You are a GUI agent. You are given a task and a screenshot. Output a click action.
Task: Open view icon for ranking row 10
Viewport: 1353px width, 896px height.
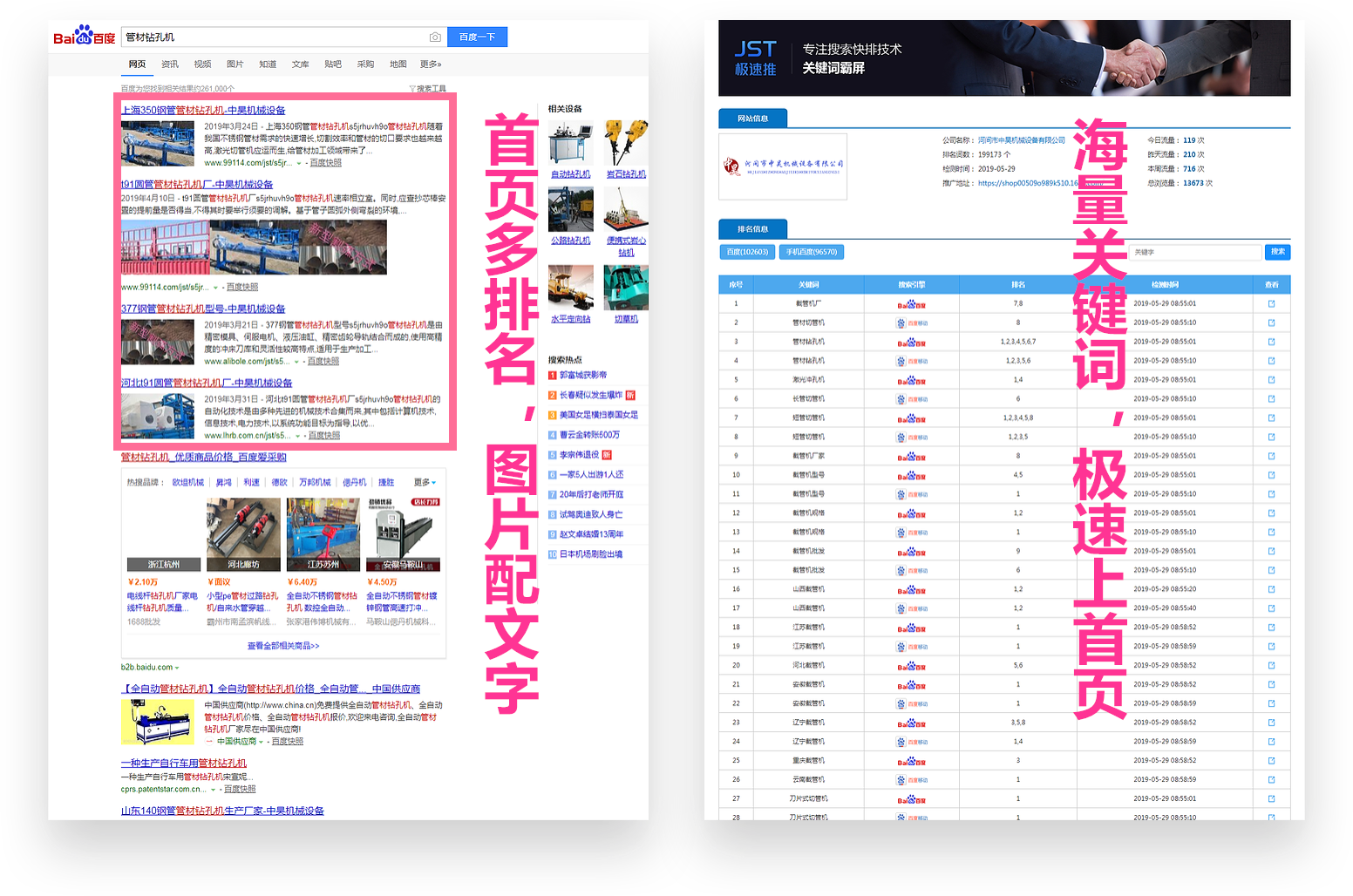click(1271, 475)
